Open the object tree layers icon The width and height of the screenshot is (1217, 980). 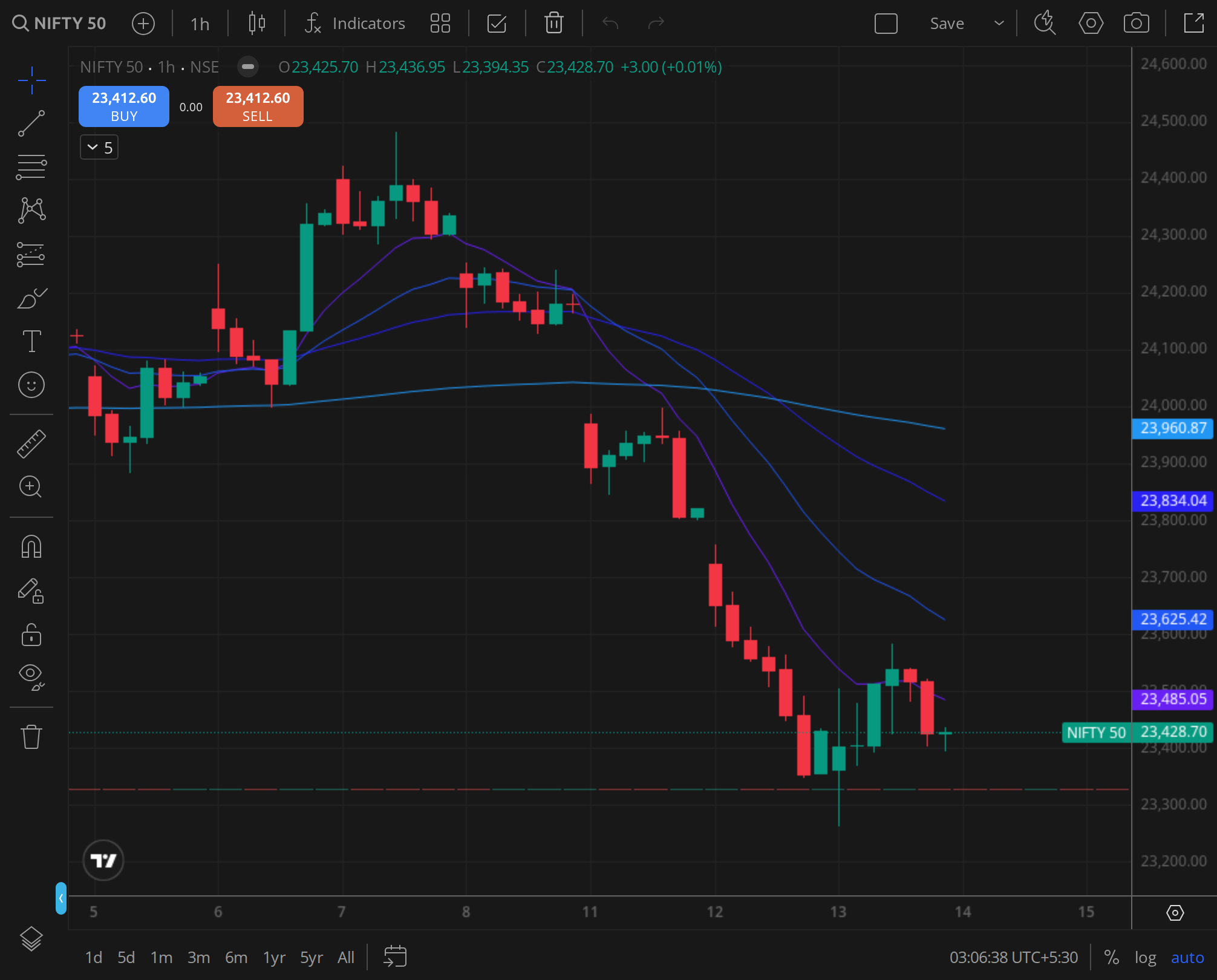pos(31,939)
